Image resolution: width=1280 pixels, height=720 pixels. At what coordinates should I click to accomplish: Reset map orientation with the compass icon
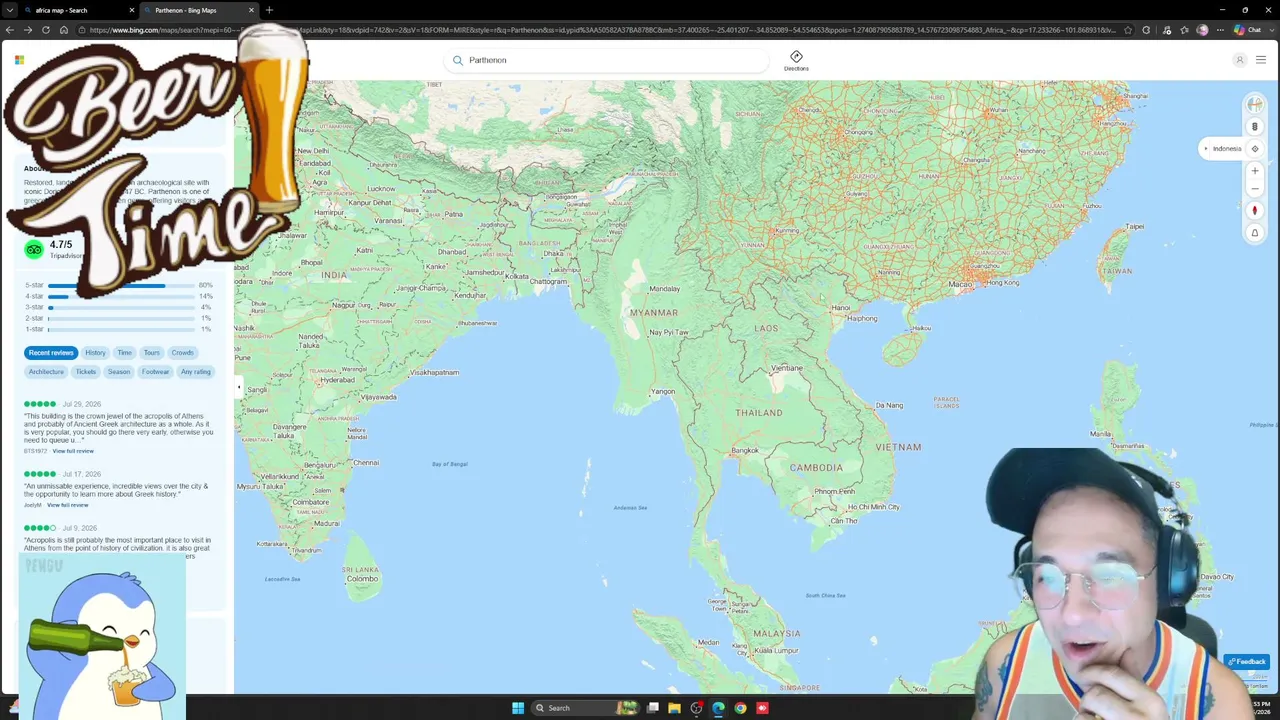1255,211
